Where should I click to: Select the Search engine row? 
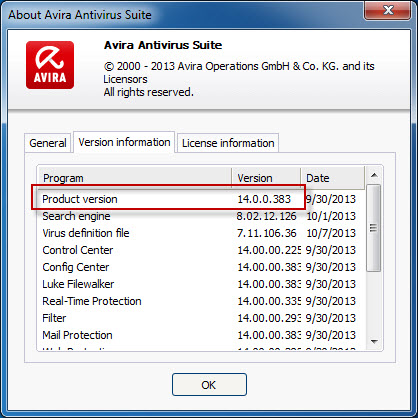click(x=202, y=216)
